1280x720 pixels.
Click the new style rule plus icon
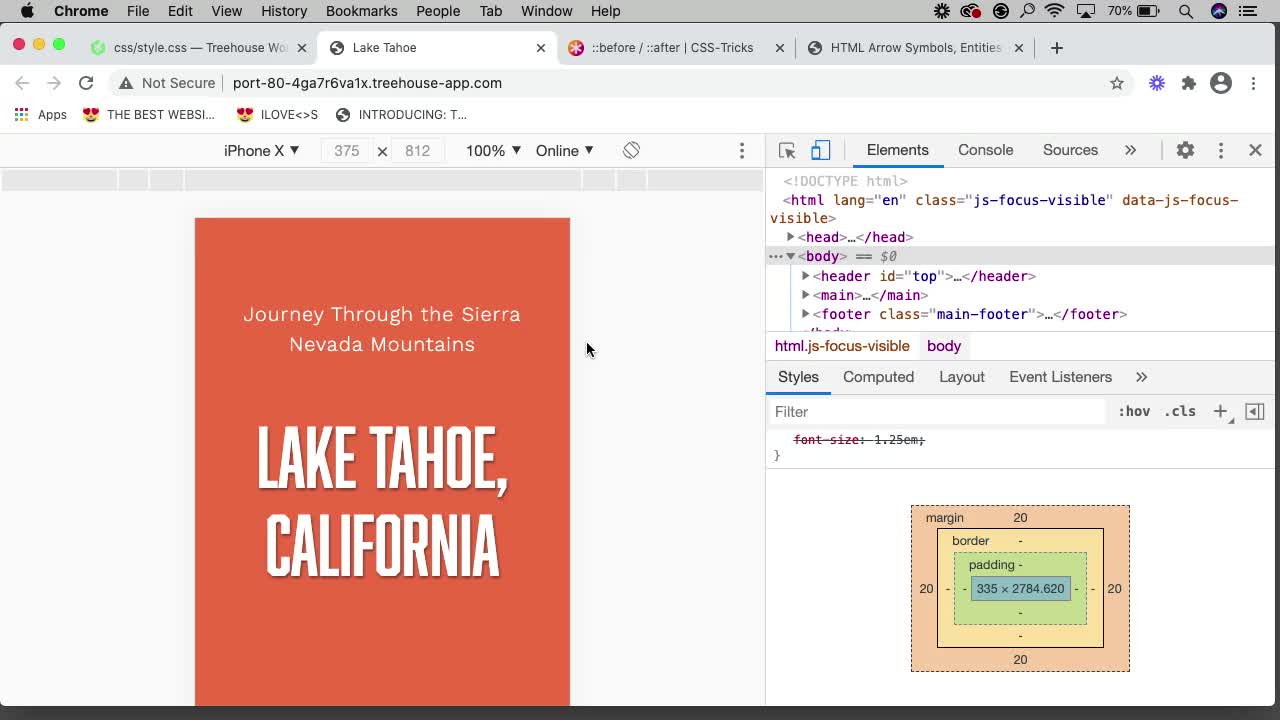click(x=1220, y=411)
